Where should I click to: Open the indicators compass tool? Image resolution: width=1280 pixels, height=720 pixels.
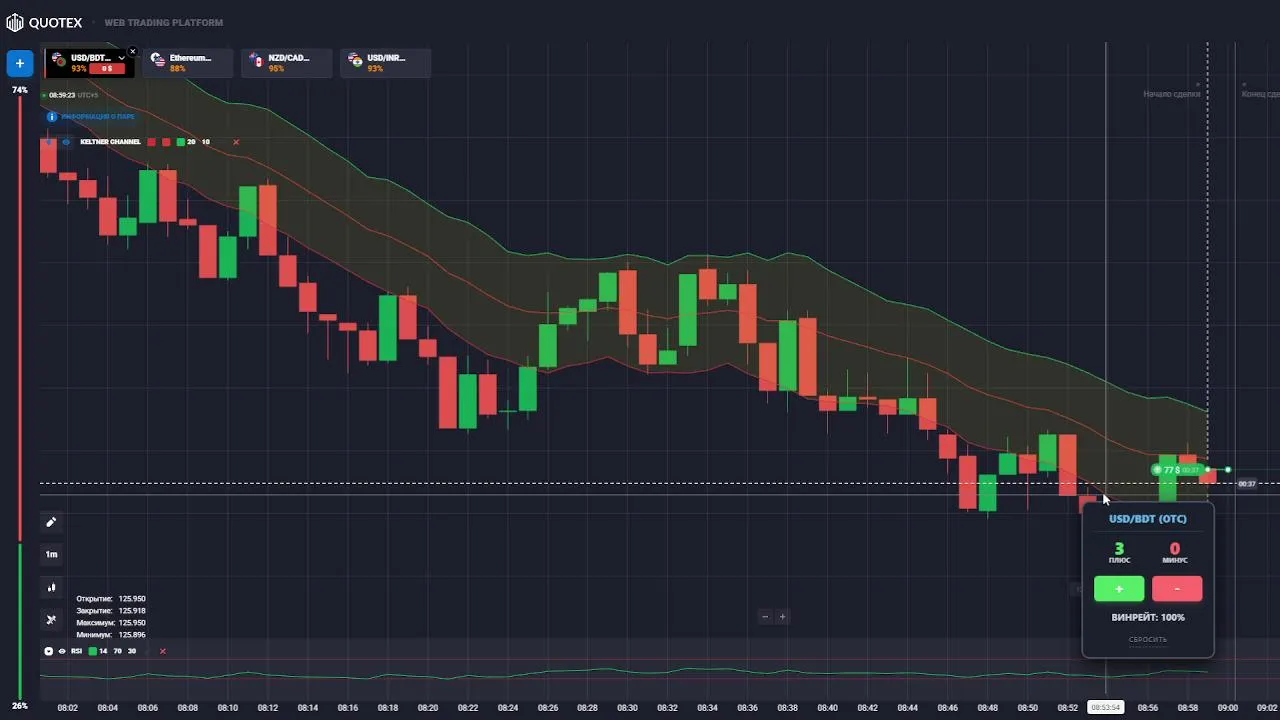pyautogui.click(x=51, y=620)
